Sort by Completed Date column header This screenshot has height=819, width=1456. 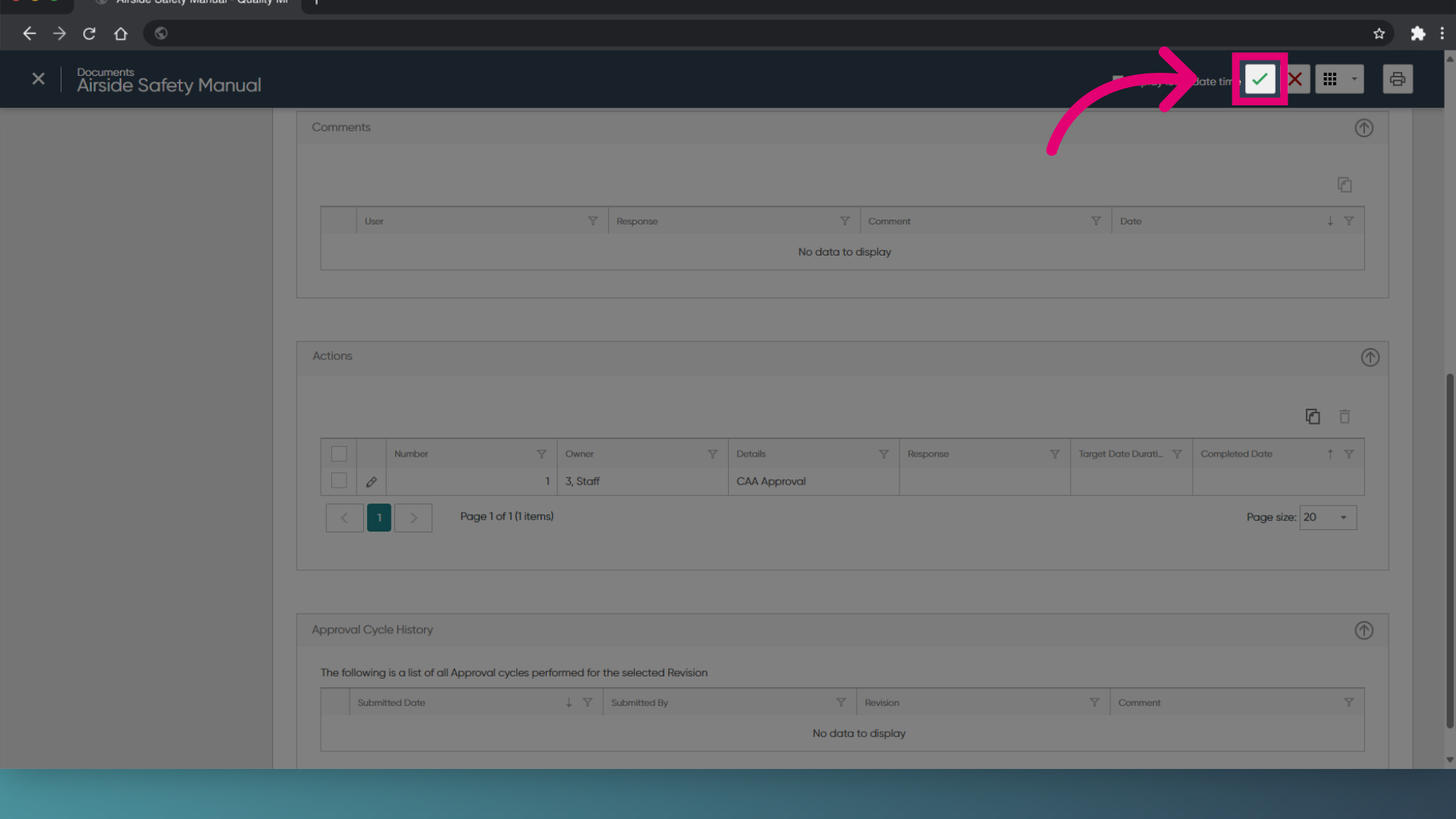coord(1236,453)
